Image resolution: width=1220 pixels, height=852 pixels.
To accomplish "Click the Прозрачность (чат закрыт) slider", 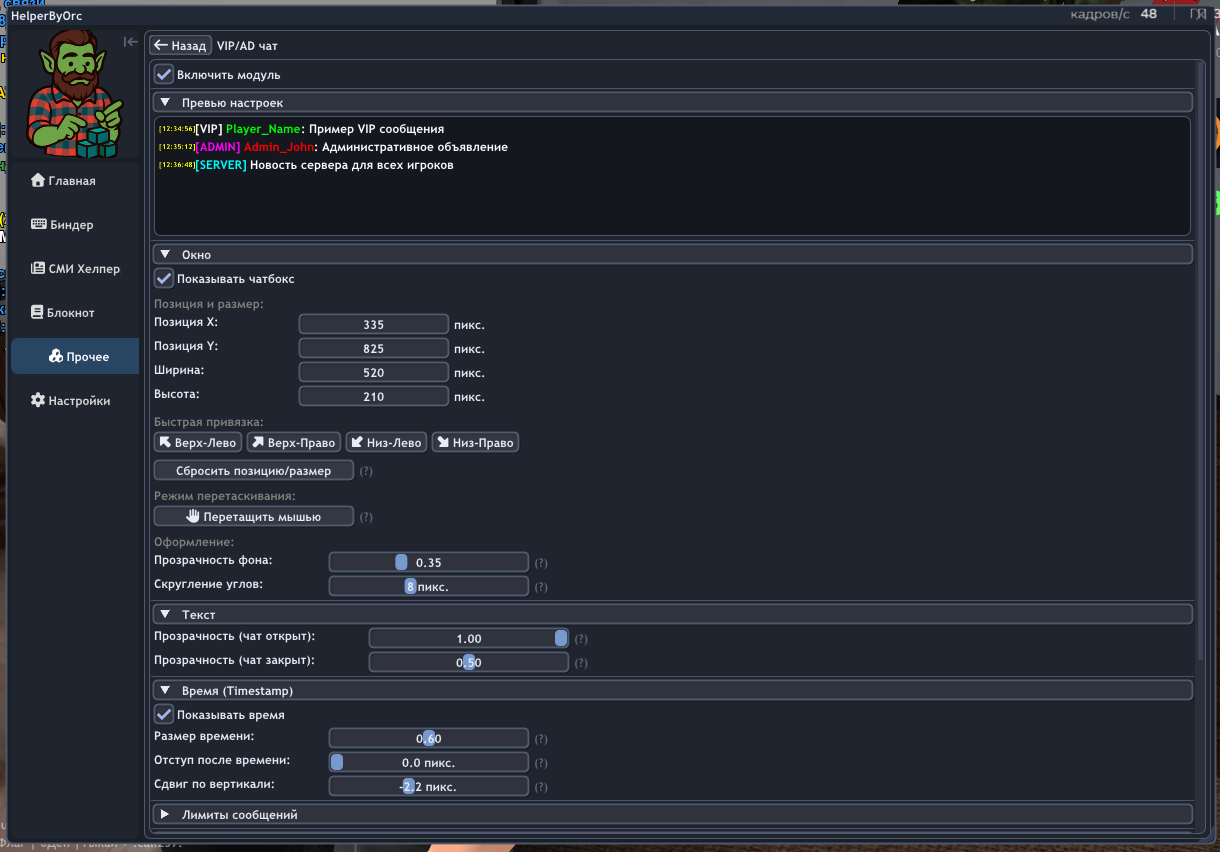I will 468,662.
